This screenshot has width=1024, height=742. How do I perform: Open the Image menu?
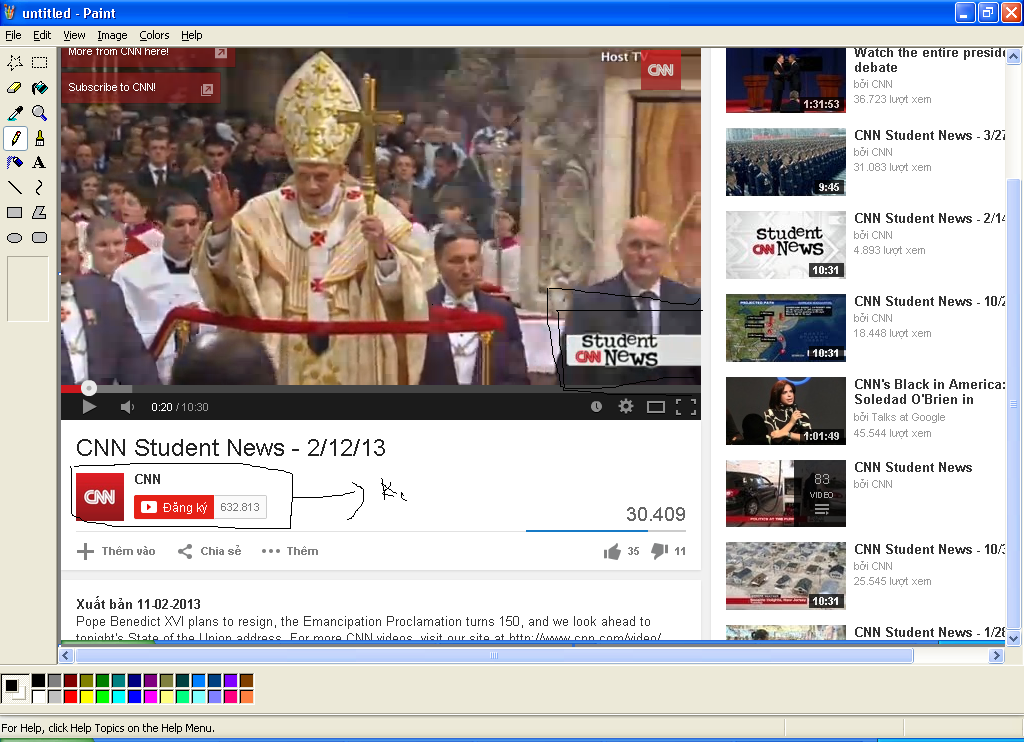point(112,35)
